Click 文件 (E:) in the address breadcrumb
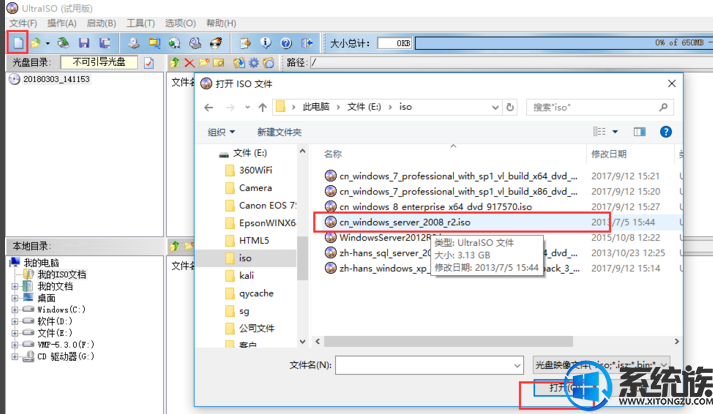Viewport: 713px width, 414px height. click(364, 107)
